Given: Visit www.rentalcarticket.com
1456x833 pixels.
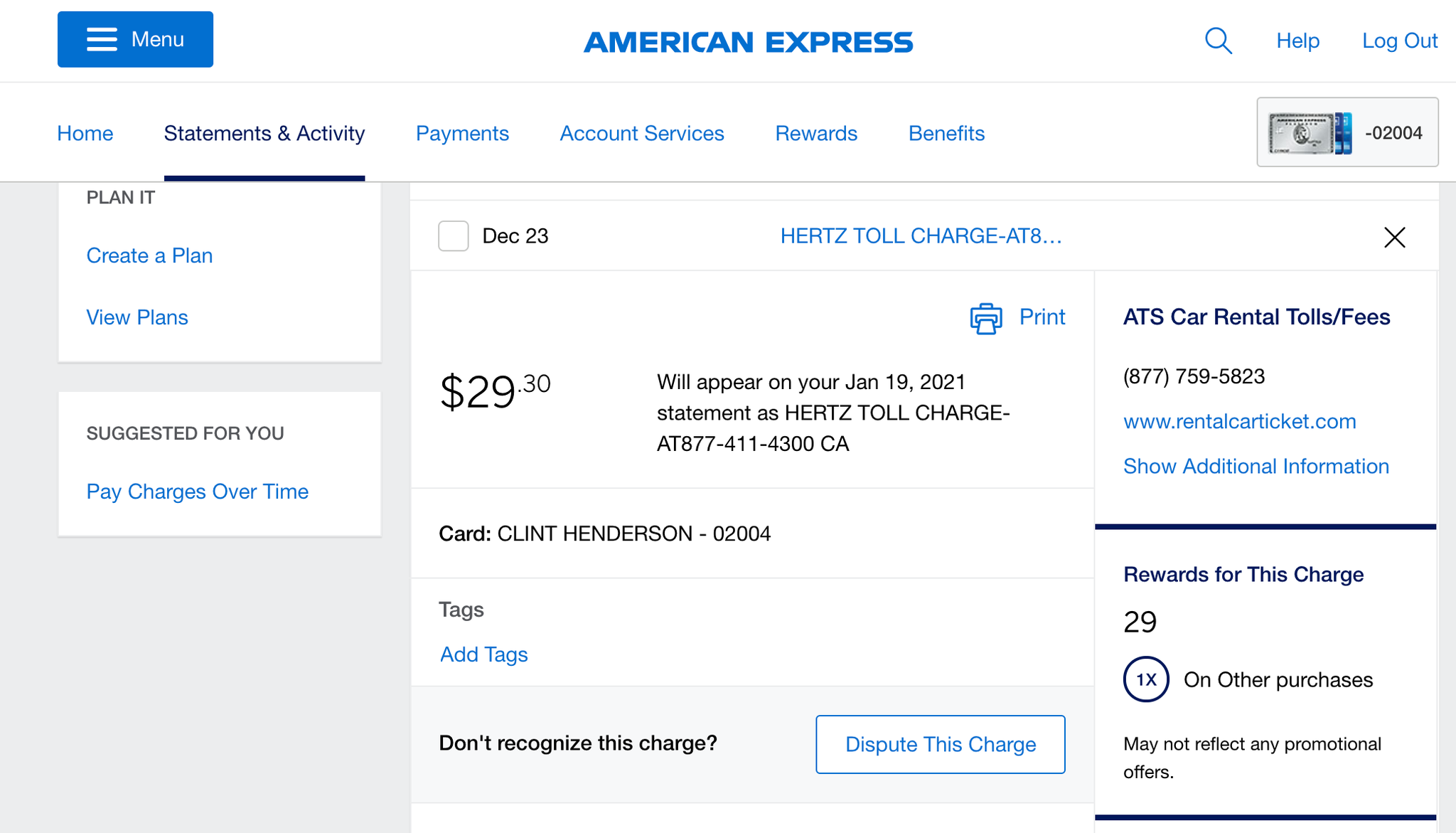Looking at the screenshot, I should (x=1240, y=421).
